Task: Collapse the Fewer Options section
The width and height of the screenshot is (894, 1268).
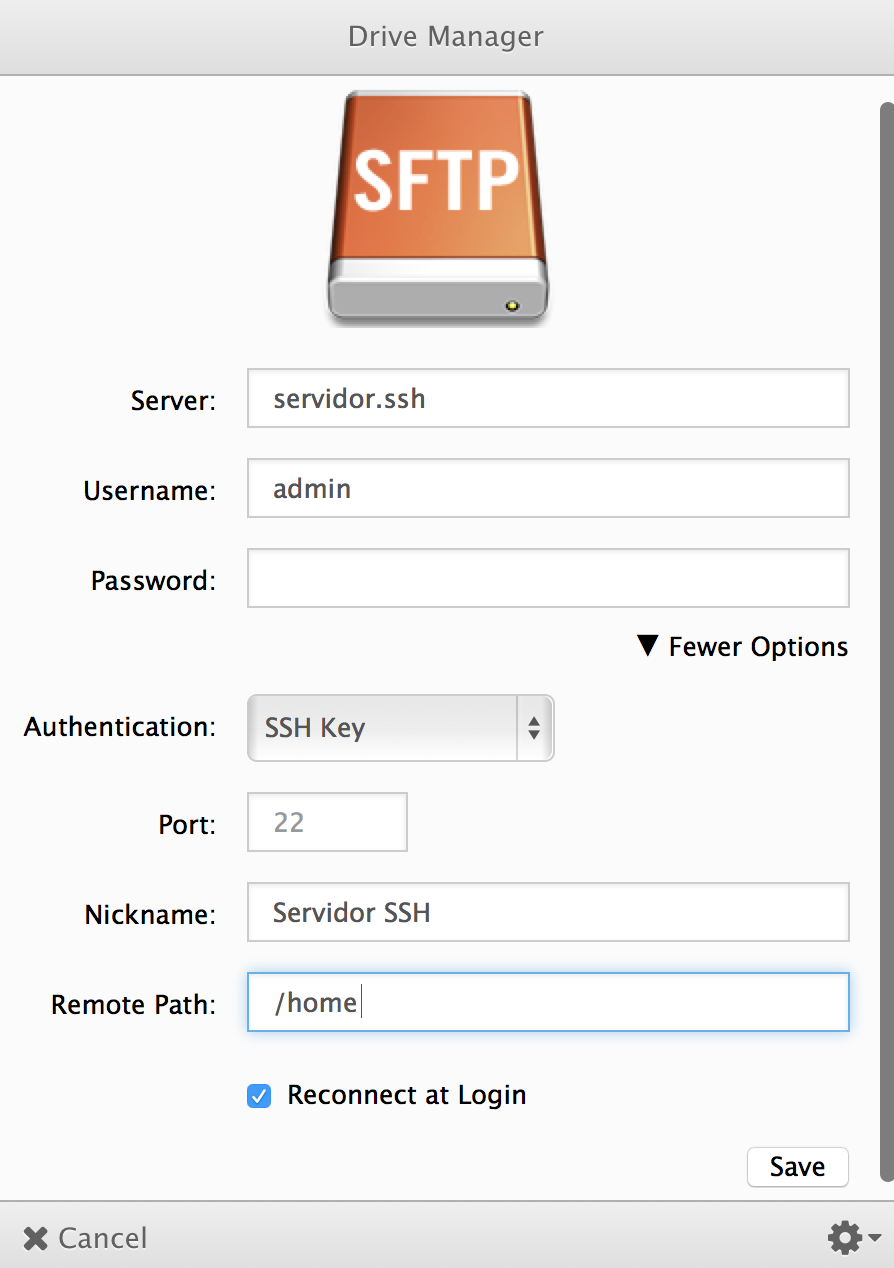Action: (742, 646)
